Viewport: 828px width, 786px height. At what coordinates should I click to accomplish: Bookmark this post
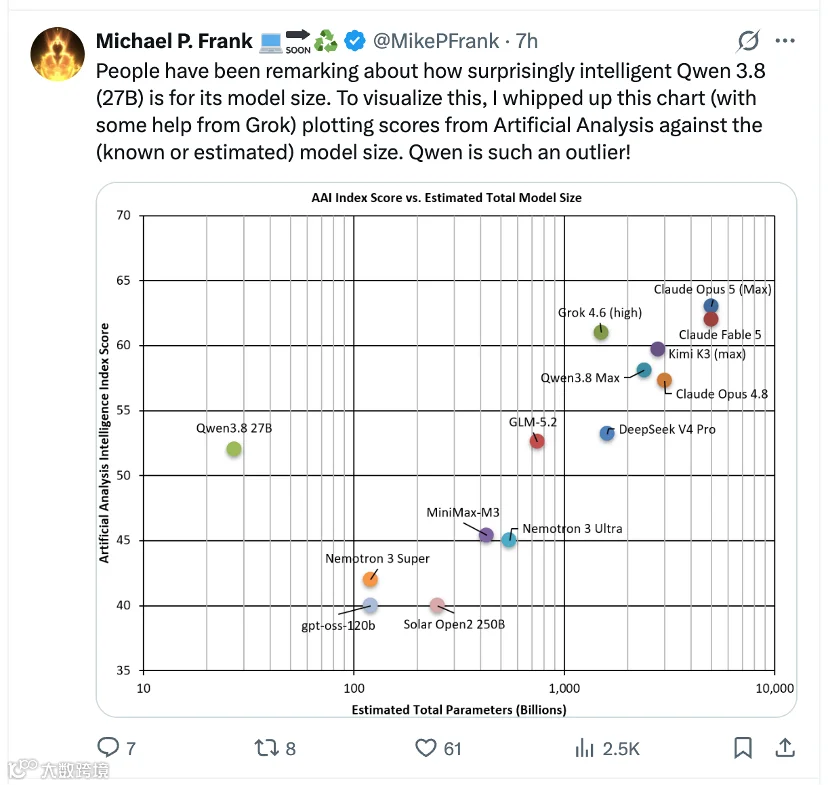tap(743, 748)
